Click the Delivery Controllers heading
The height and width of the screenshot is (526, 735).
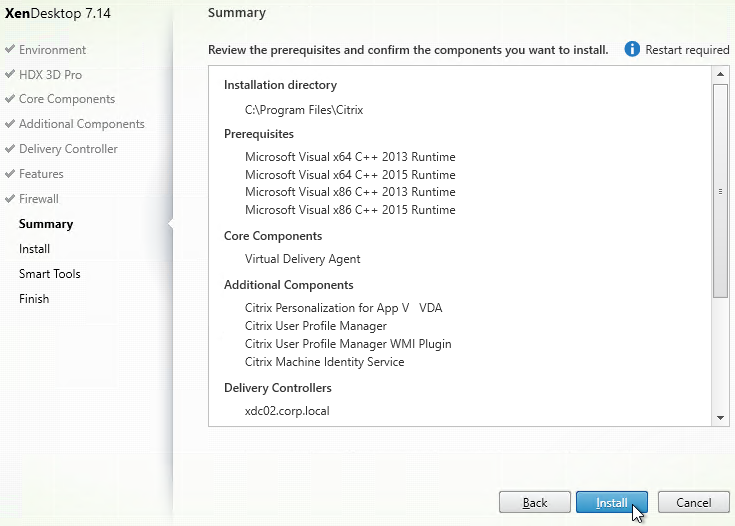(x=278, y=388)
